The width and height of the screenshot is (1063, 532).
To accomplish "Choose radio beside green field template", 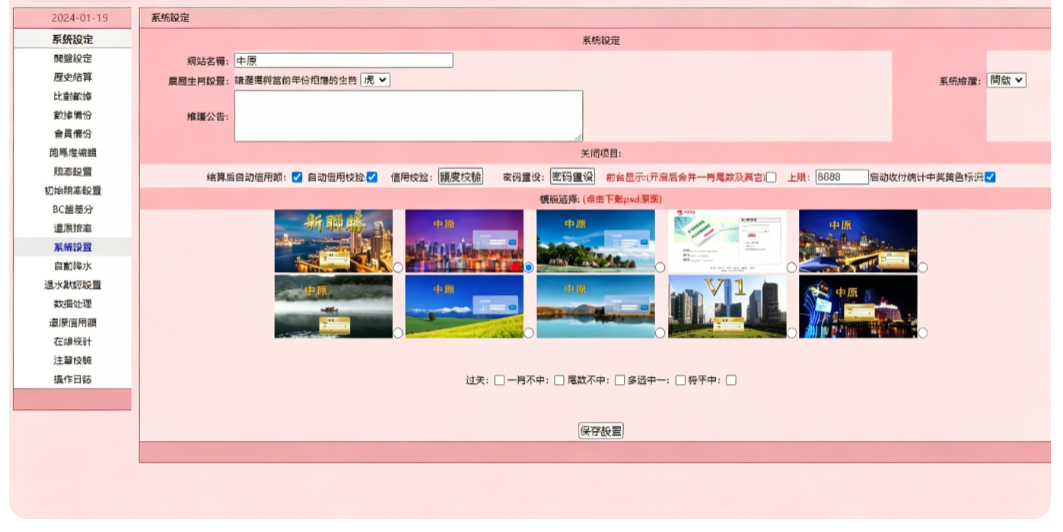I will [x=529, y=333].
